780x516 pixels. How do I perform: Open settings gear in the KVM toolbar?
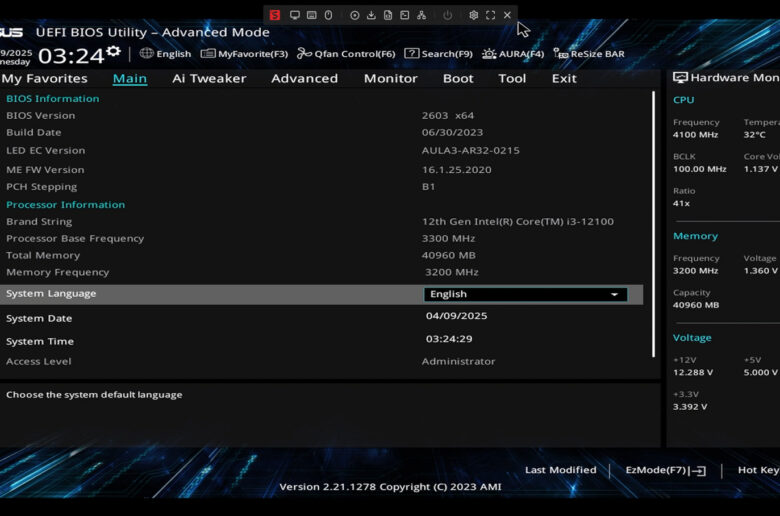(x=474, y=15)
